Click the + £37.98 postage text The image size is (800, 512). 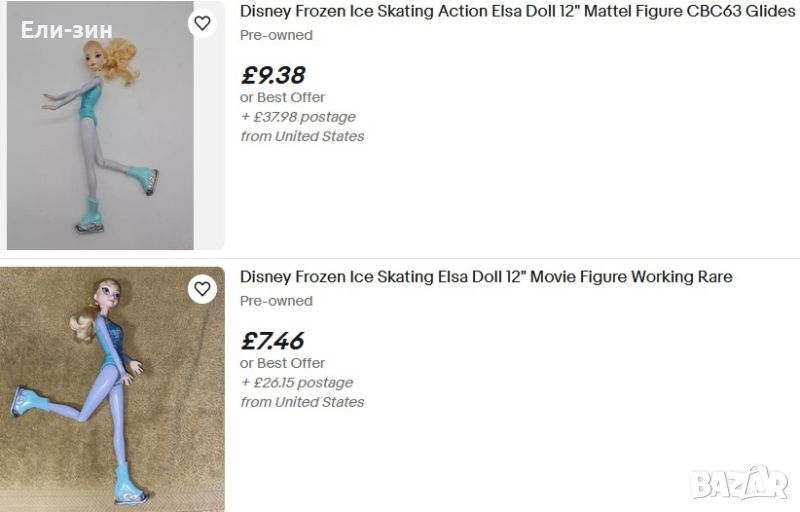point(297,117)
